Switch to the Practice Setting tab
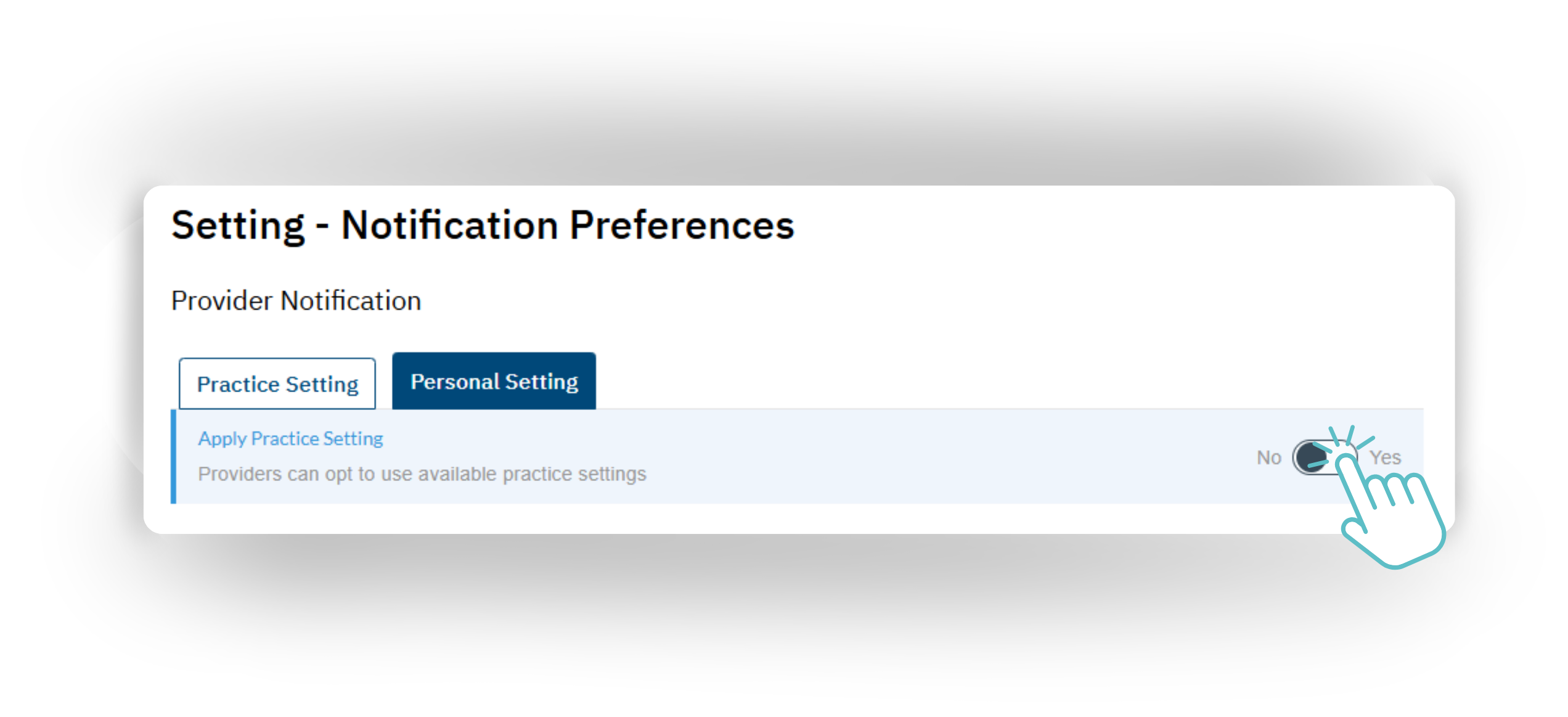The image size is (1568, 717). pyautogui.click(x=277, y=384)
